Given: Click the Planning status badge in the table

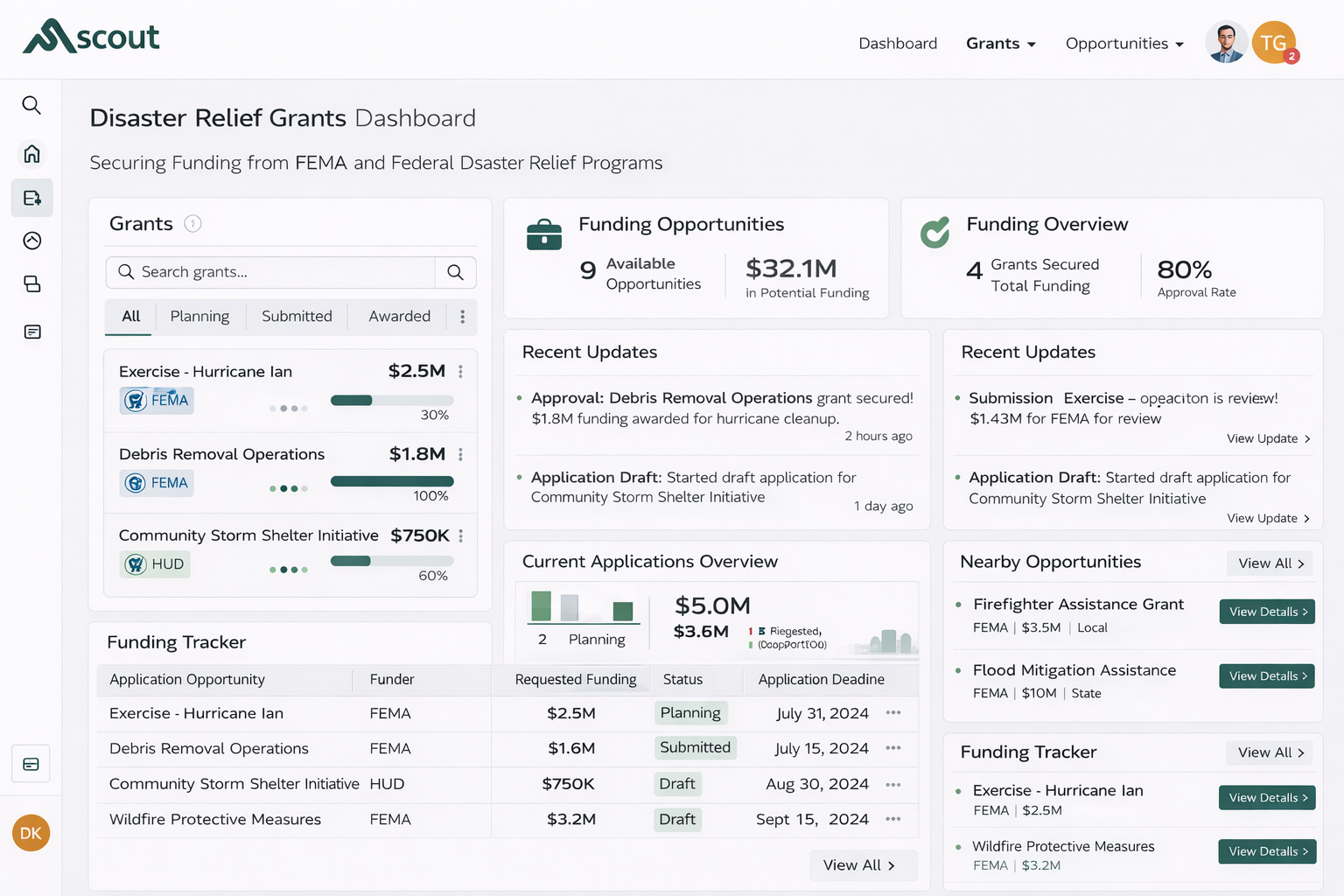Looking at the screenshot, I should click(690, 713).
